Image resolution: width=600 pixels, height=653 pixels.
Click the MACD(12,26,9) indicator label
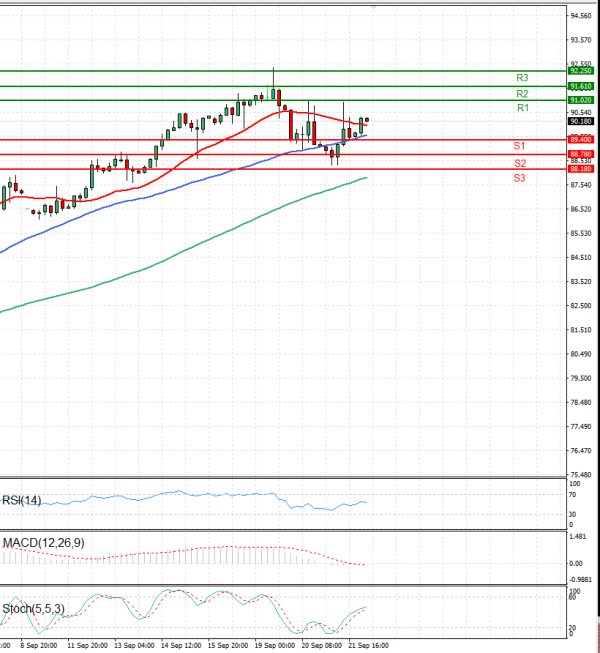coord(43,543)
